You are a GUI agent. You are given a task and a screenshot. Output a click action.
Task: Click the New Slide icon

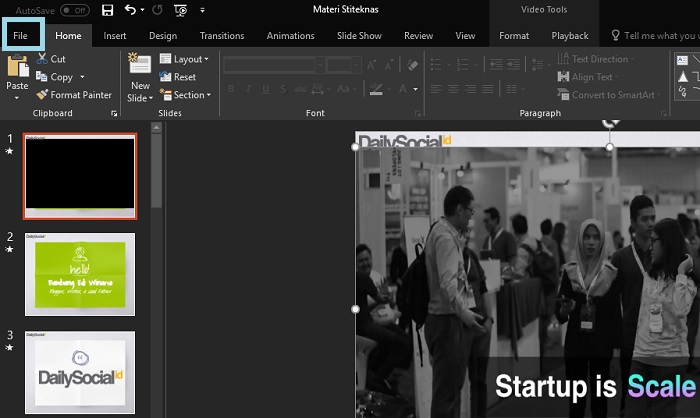pos(140,63)
